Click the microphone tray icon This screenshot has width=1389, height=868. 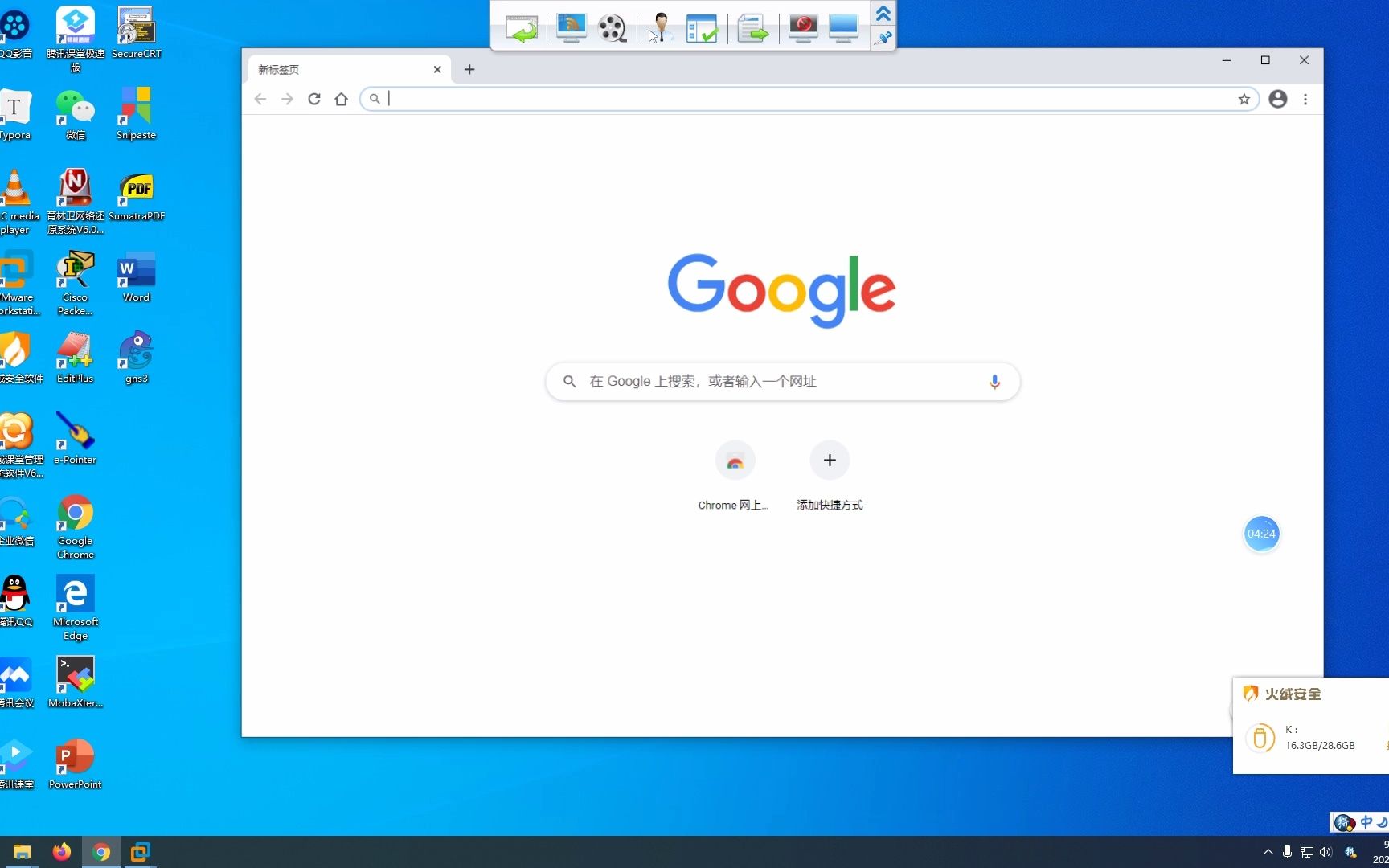pos(1287,852)
